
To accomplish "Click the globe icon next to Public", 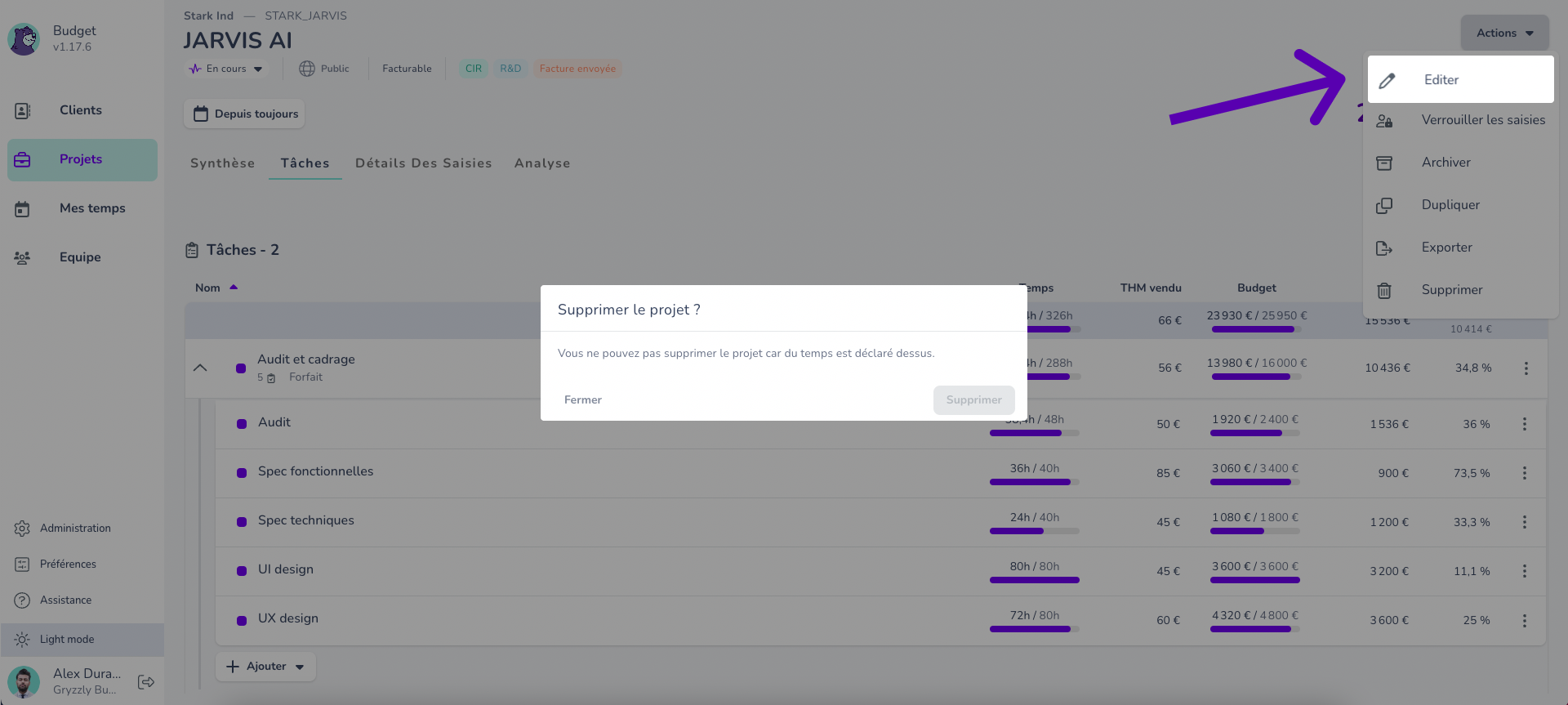I will coord(307,69).
